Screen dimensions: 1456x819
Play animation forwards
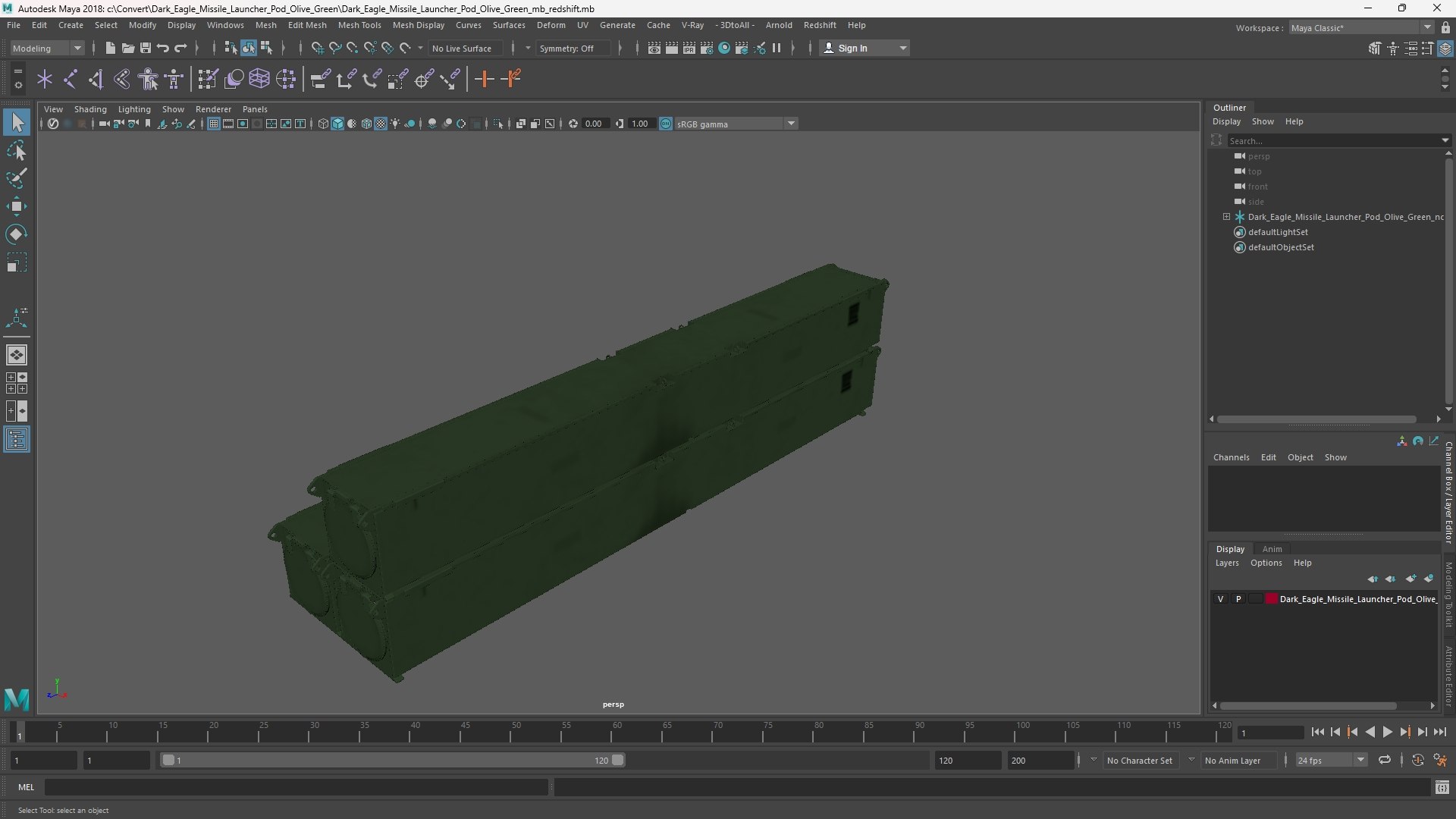point(1387,732)
